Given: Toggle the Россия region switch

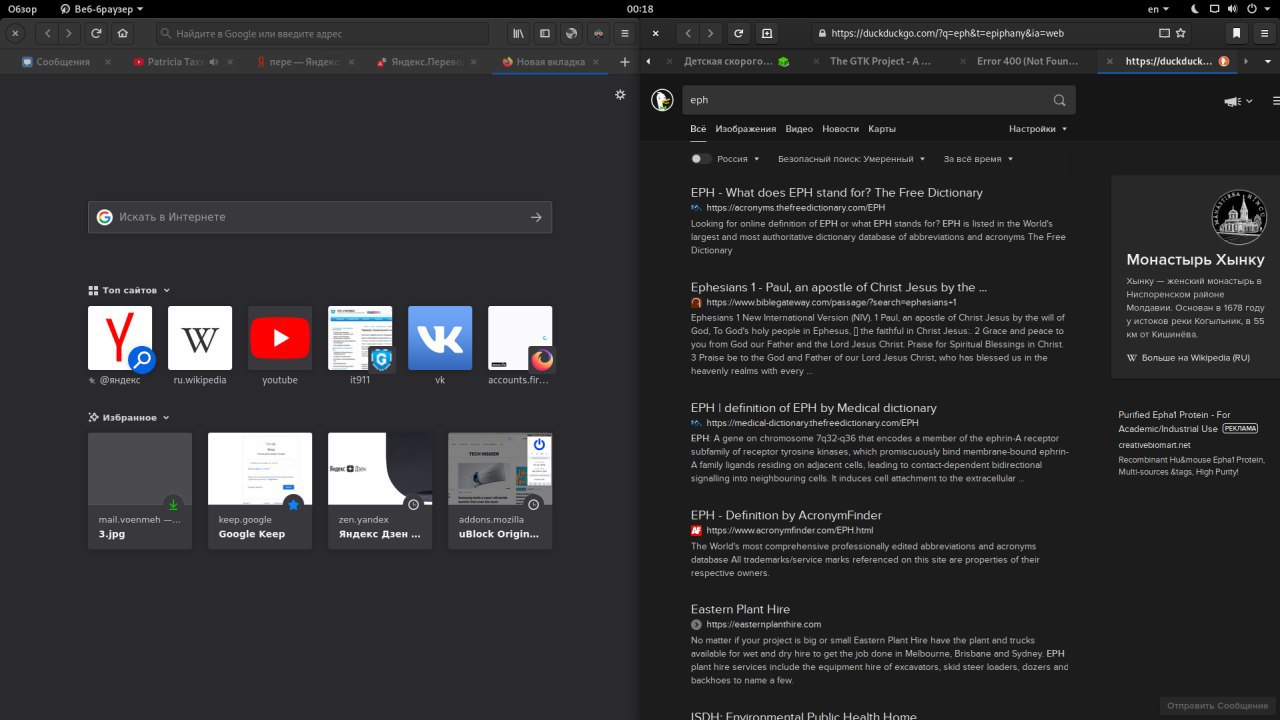Looking at the screenshot, I should (x=701, y=159).
